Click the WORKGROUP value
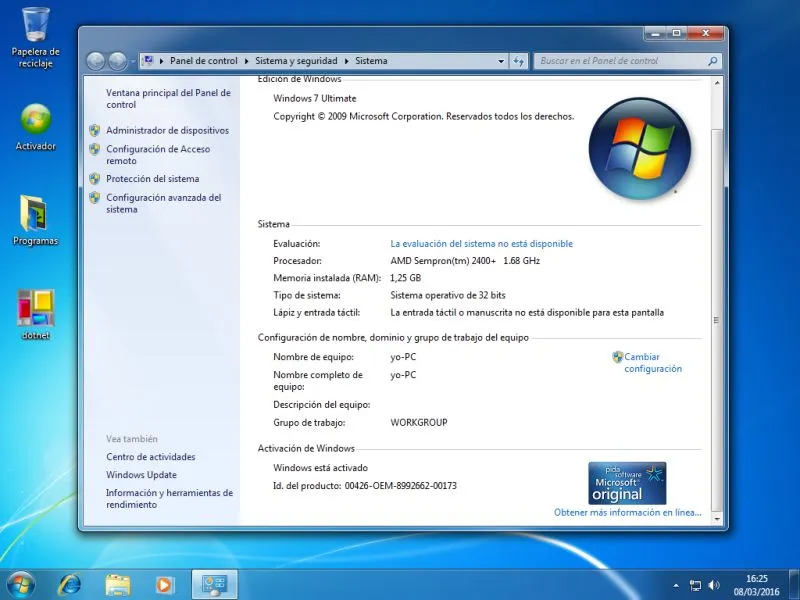 (418, 422)
